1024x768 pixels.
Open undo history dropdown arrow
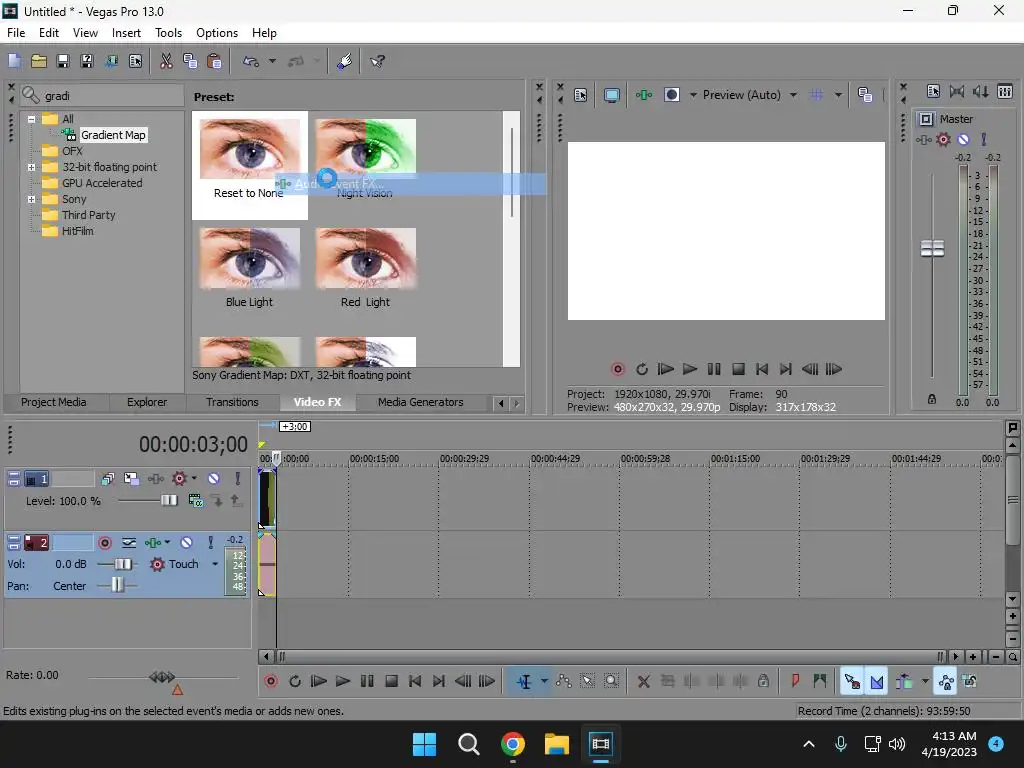[272, 61]
